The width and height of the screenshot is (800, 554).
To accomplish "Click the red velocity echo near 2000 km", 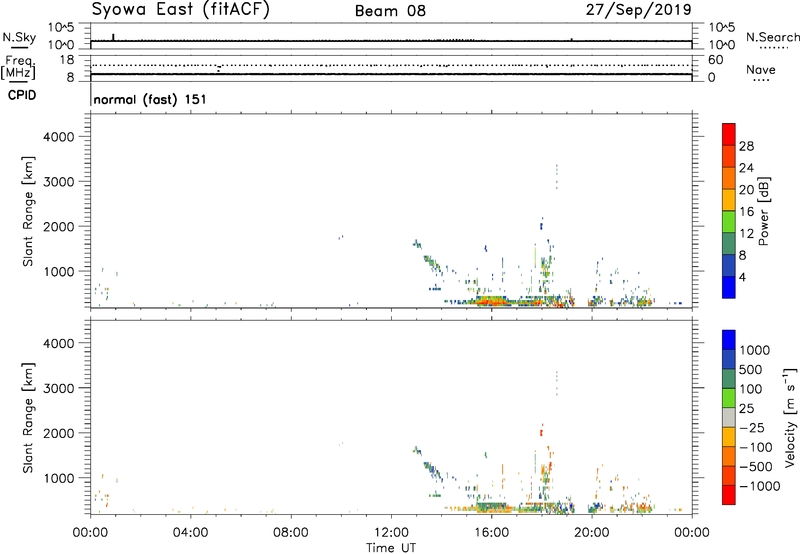I will coord(541,431).
